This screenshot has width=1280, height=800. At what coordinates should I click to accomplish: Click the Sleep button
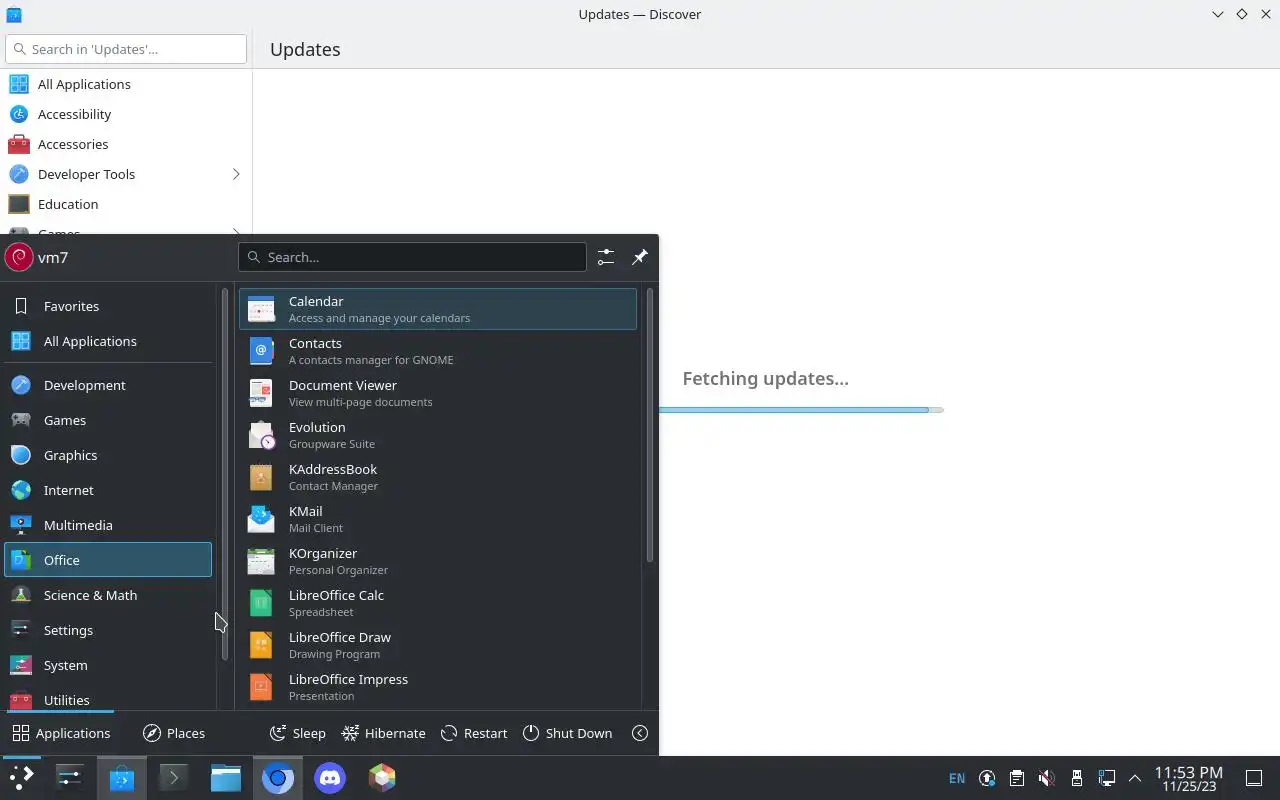coord(298,733)
